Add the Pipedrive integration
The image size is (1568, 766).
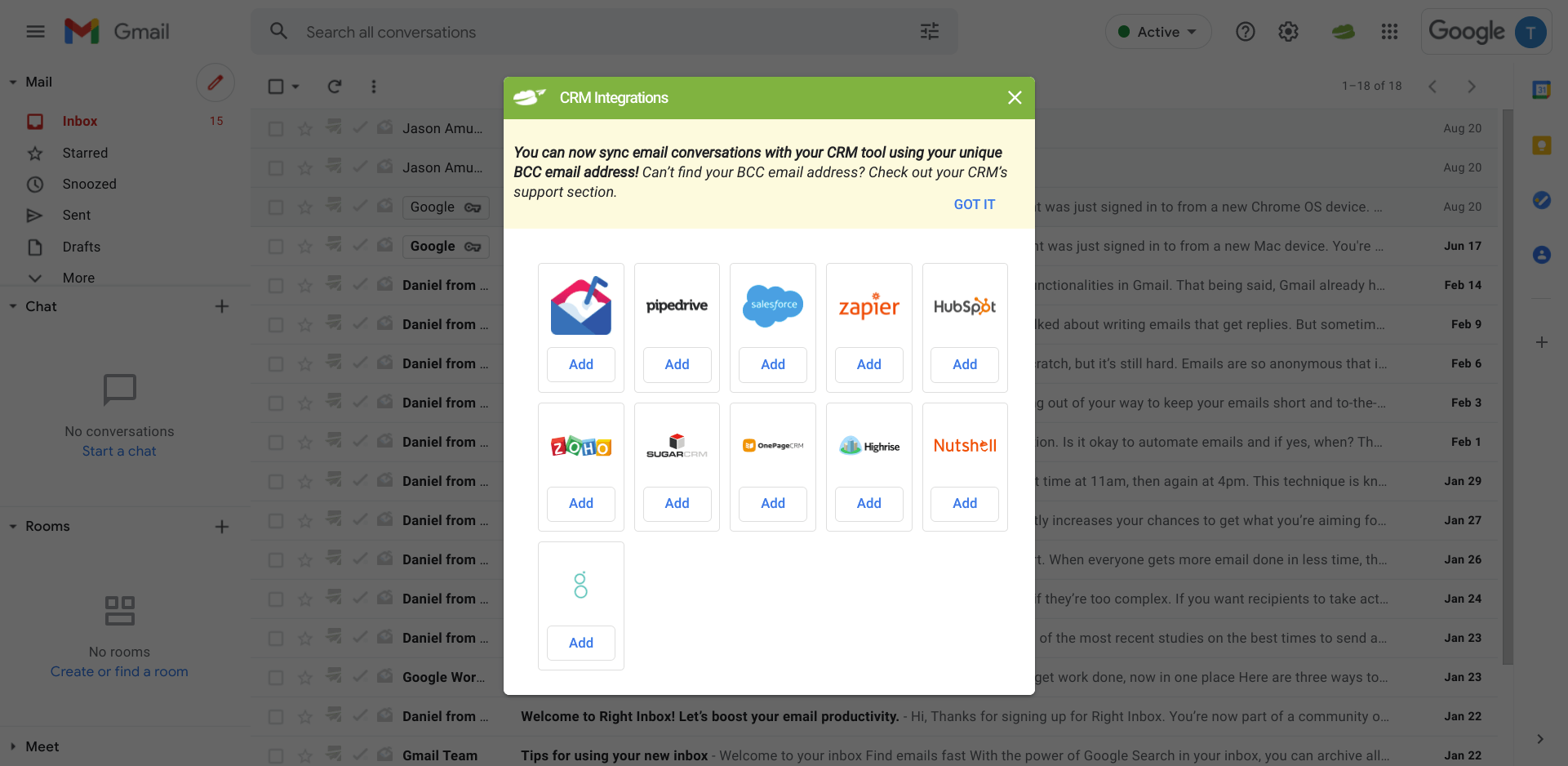tap(677, 364)
